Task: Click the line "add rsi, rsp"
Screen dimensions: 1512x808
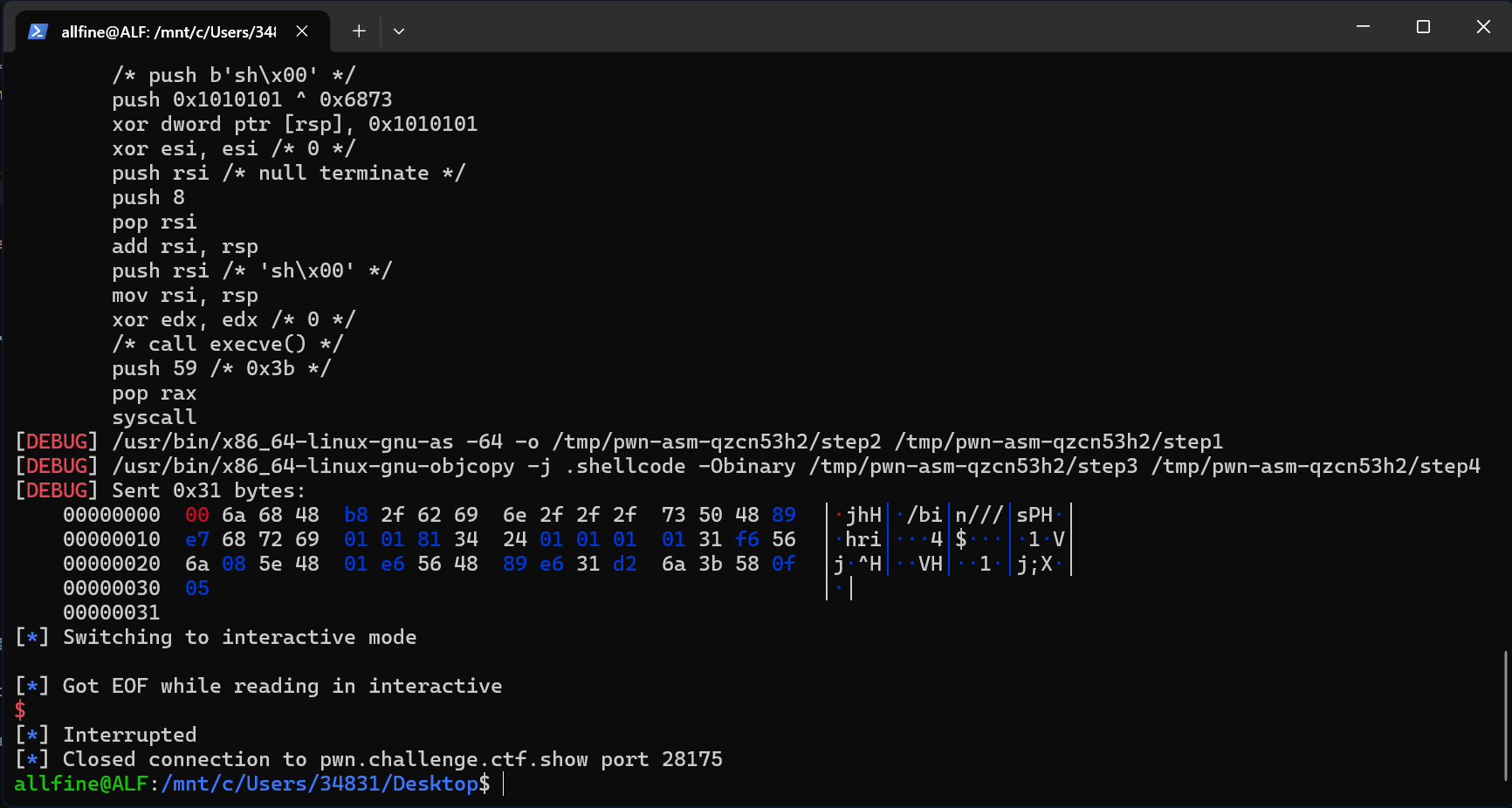Action: point(185,246)
